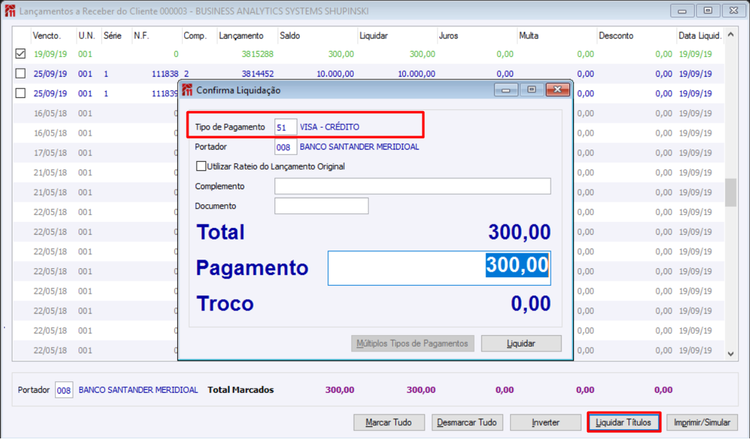Click the bottom Portador code field 008
Screen dimensions: 750x439
pos(64,390)
